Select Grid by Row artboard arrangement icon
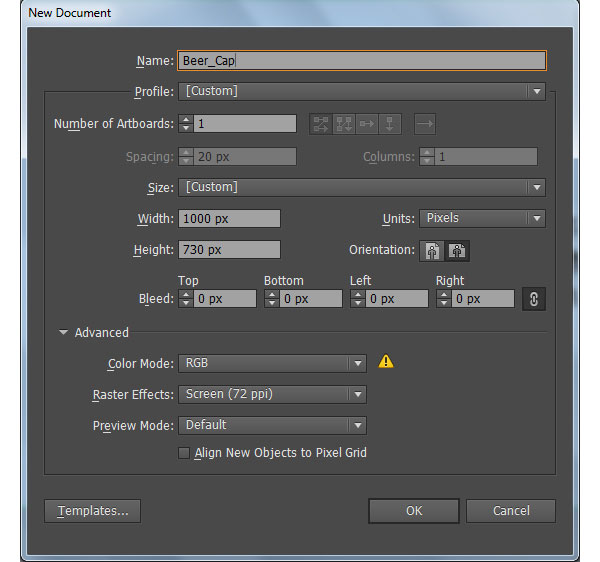The width and height of the screenshot is (600, 562). pyautogui.click(x=321, y=124)
